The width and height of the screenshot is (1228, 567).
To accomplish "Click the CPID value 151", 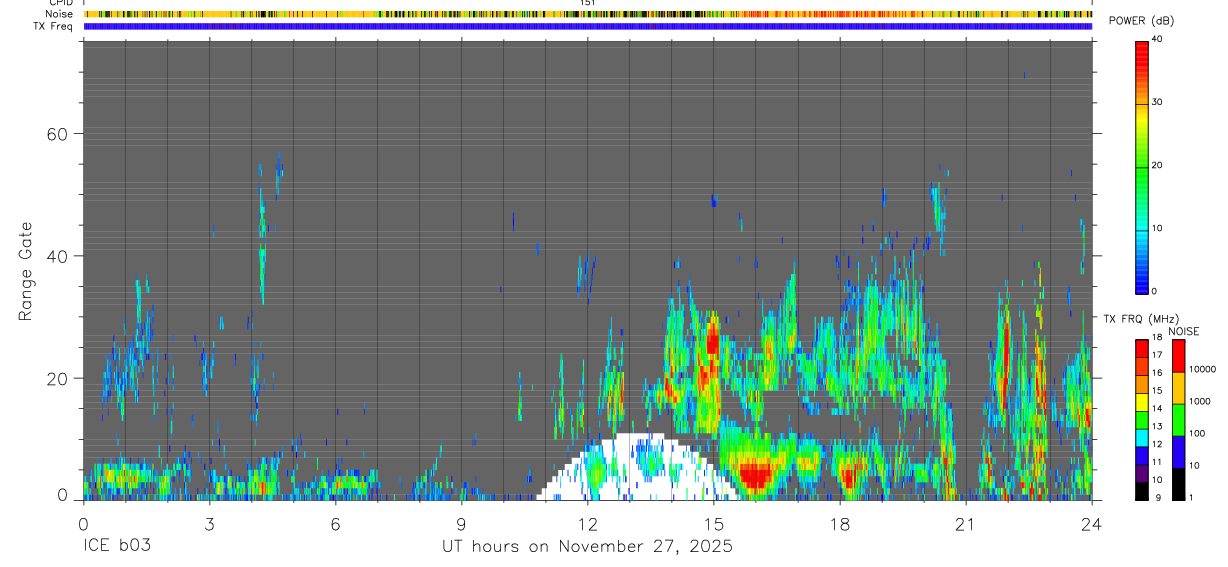I will (x=588, y=3).
